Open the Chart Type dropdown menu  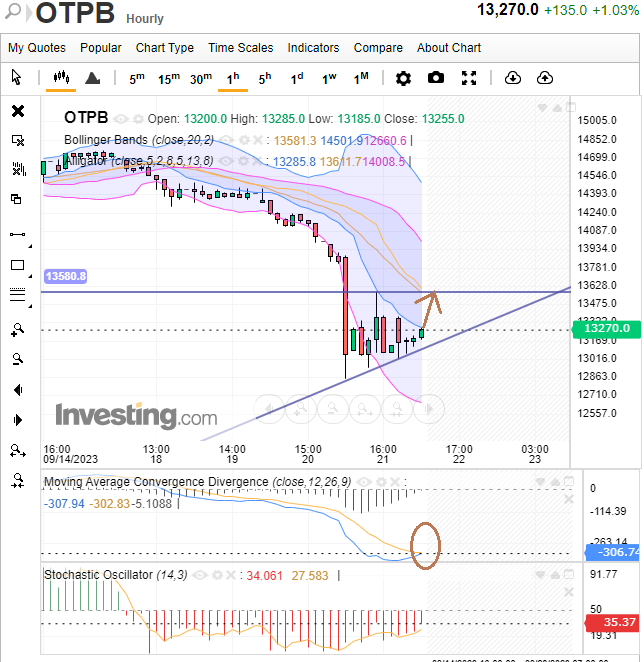tap(165, 48)
